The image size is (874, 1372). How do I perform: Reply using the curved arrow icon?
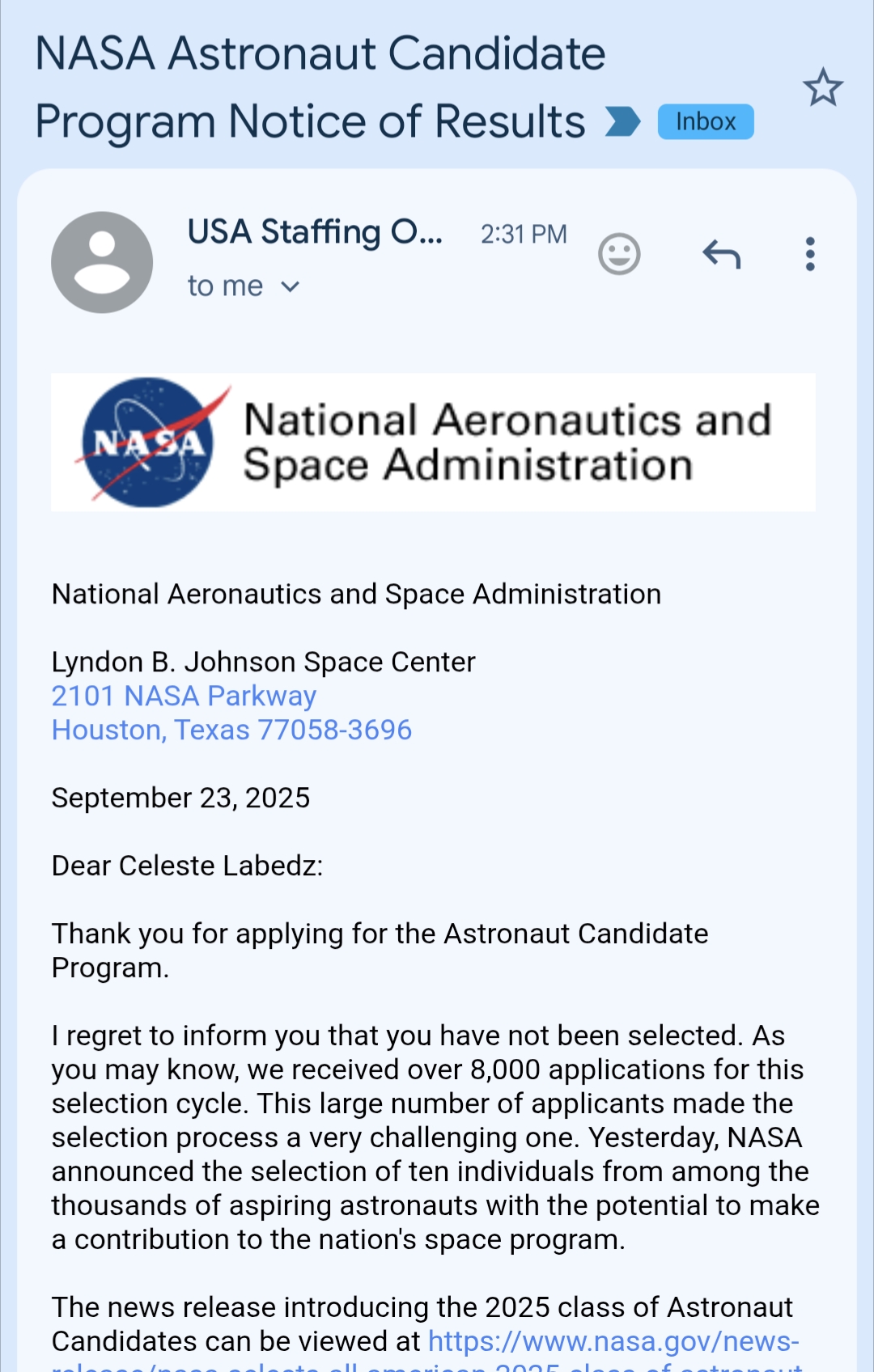click(721, 255)
